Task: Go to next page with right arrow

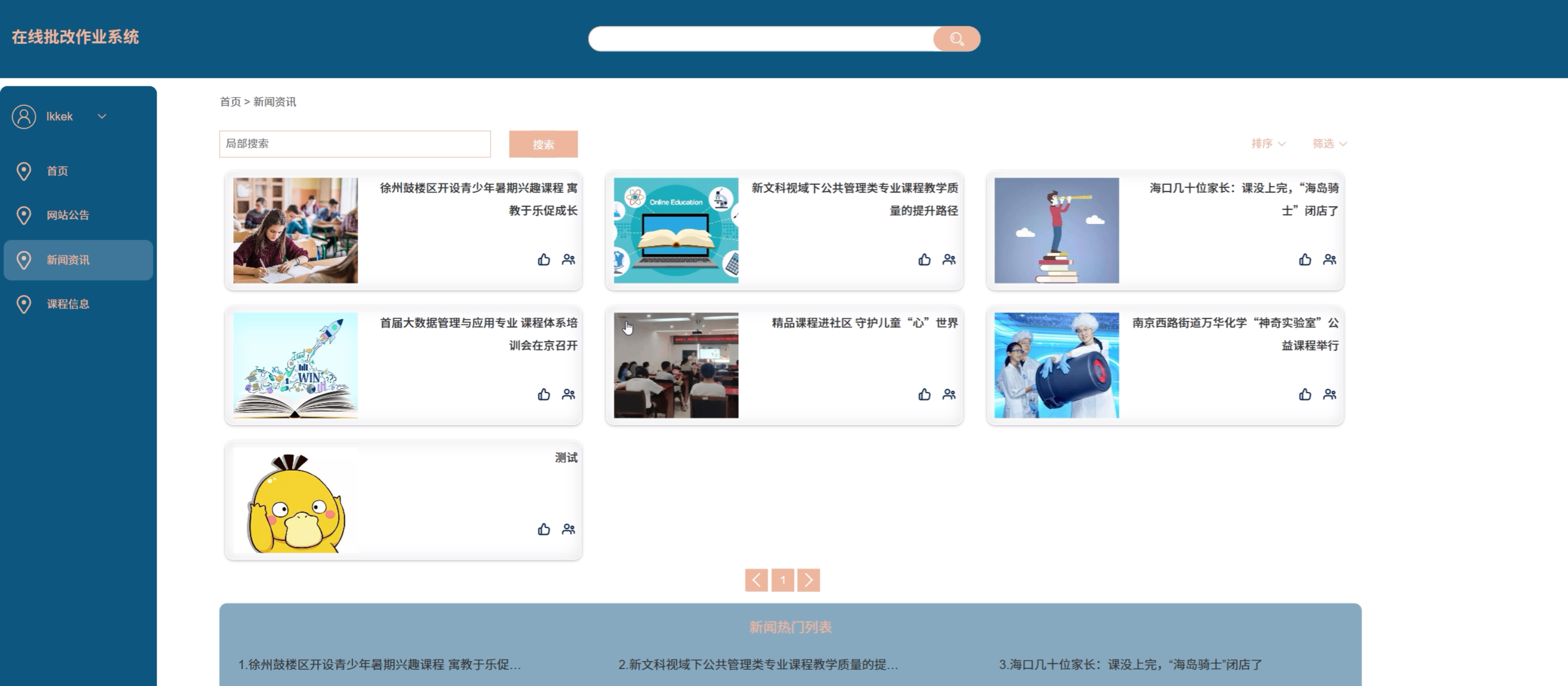Action: 808,580
